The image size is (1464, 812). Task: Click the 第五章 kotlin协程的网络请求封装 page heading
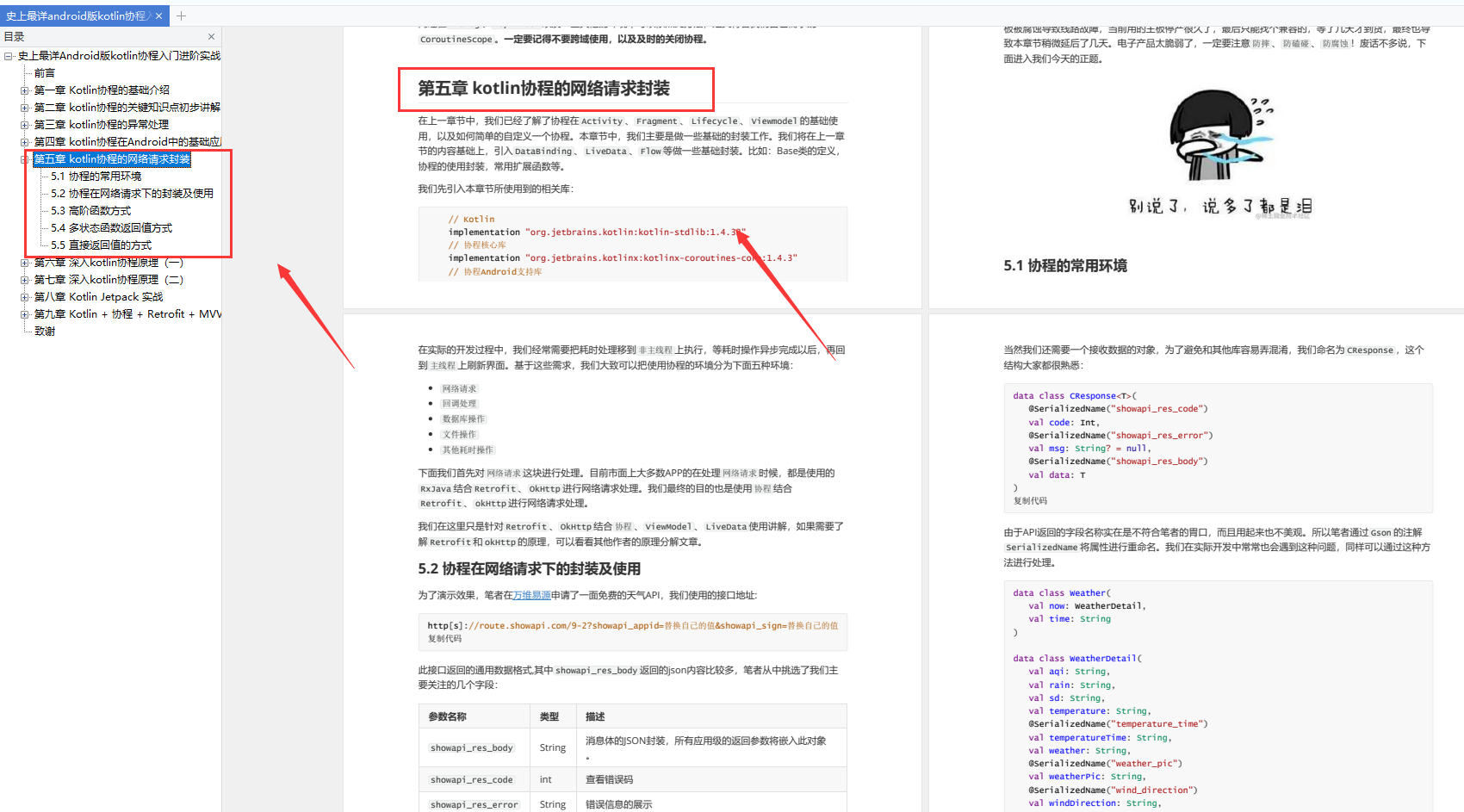coord(543,88)
